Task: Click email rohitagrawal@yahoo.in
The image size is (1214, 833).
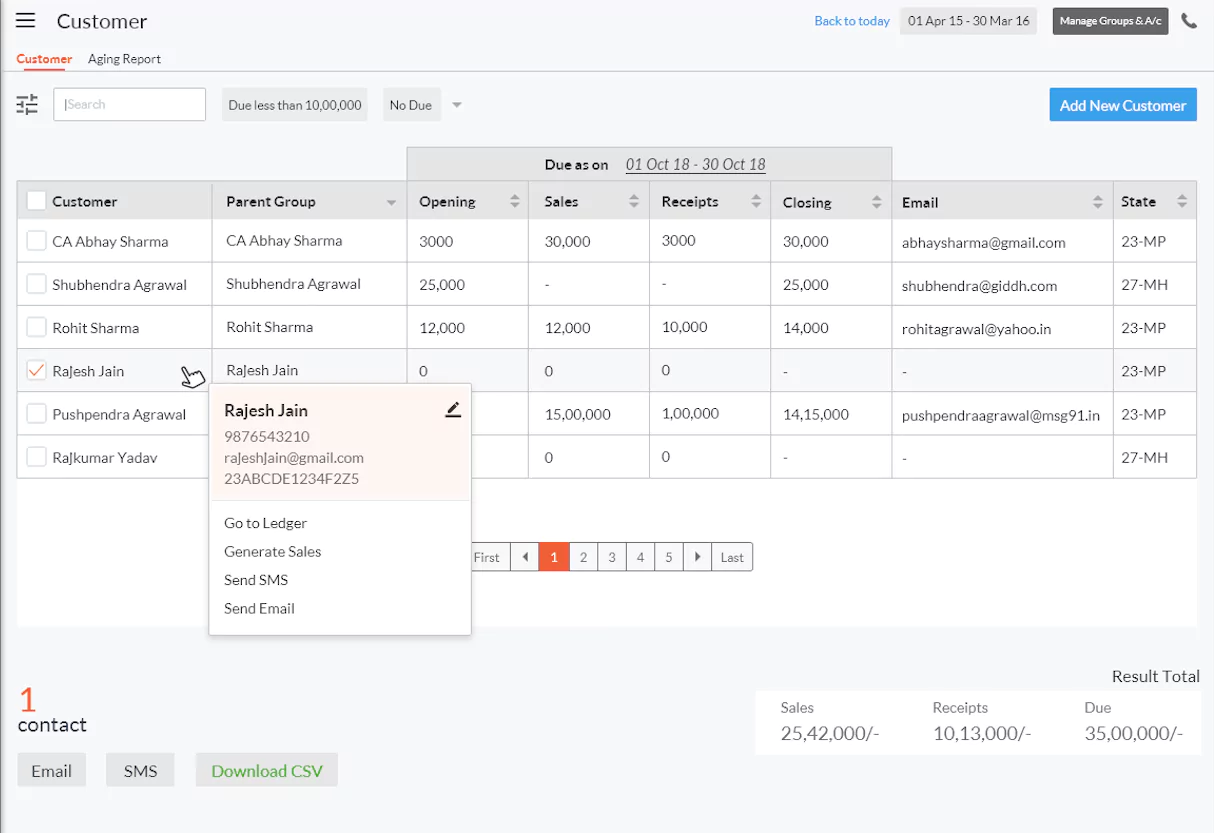Action: [976, 328]
